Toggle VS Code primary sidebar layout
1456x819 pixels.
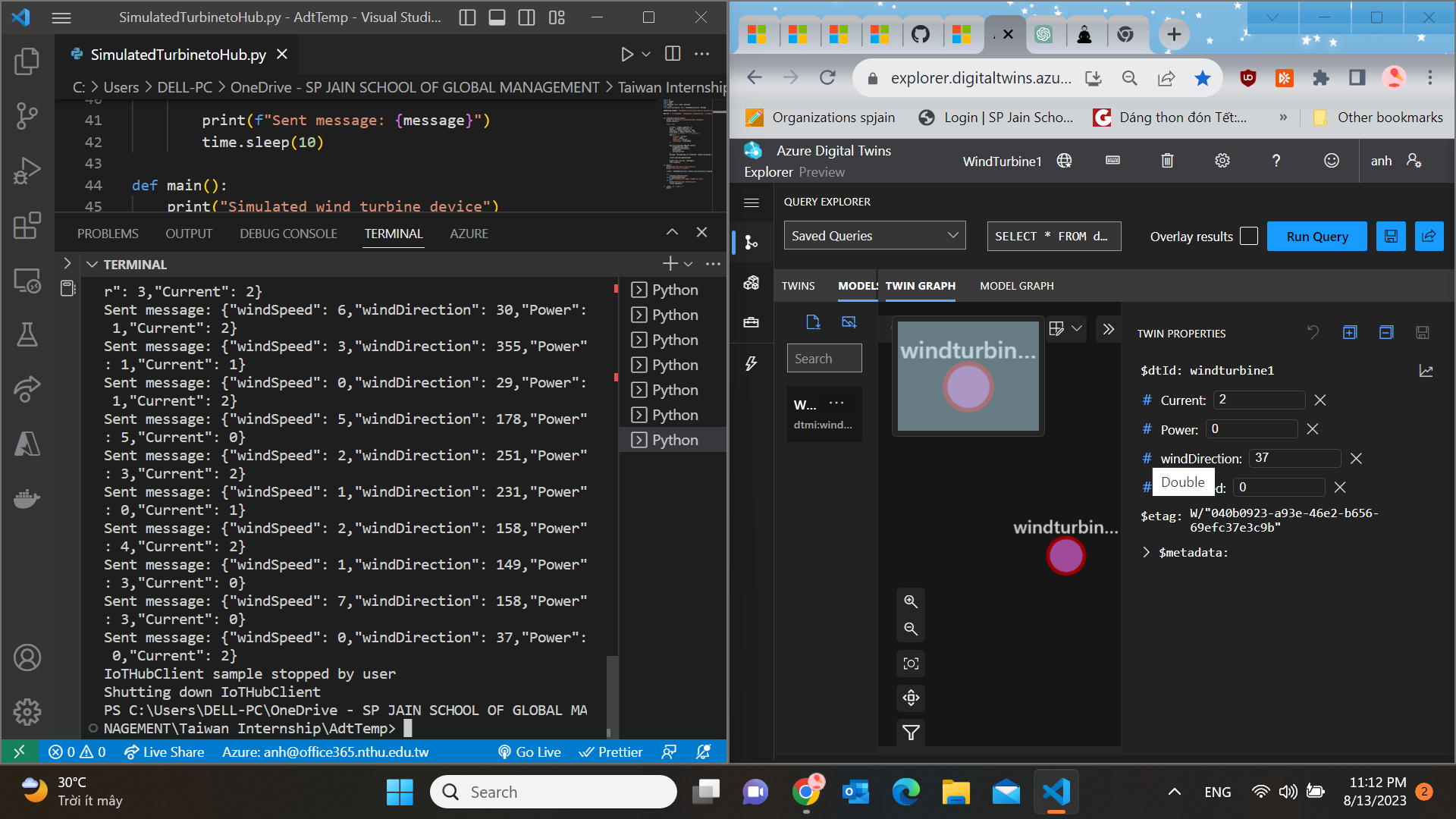(468, 17)
